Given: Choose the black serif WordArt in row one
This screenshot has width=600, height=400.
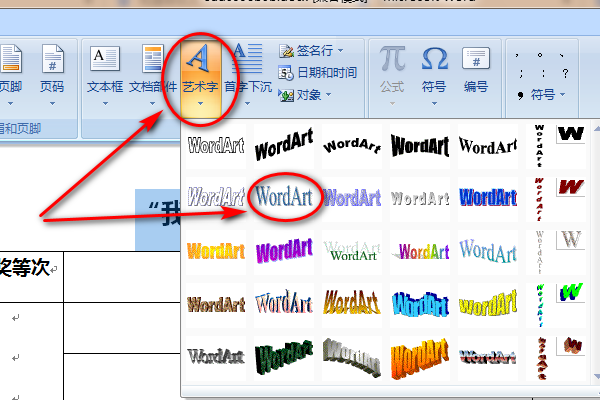Looking at the screenshot, I should click(488, 146).
